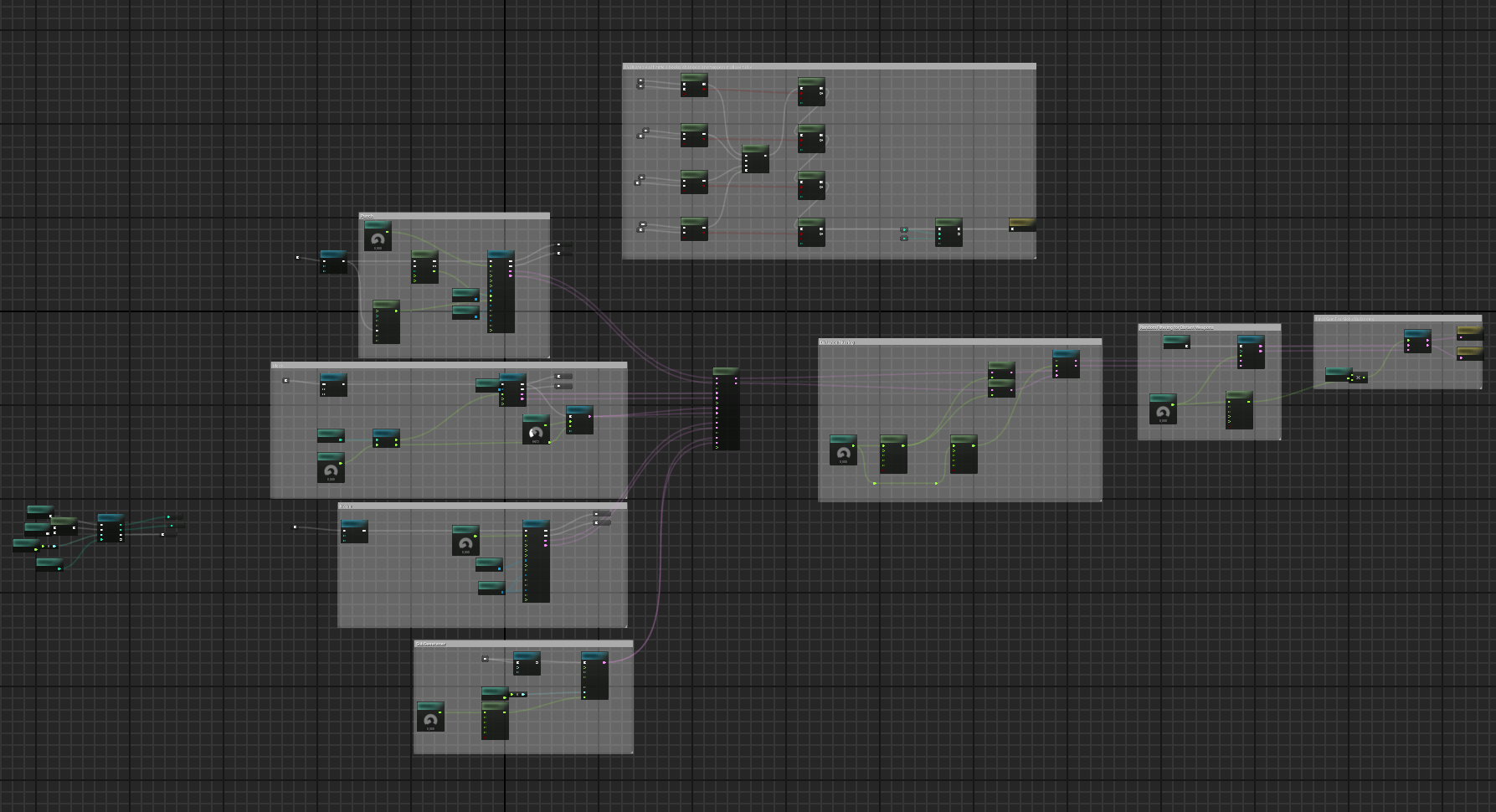Click the SubSweetener comment title bar
This screenshot has height=812, width=1496.
click(523, 644)
